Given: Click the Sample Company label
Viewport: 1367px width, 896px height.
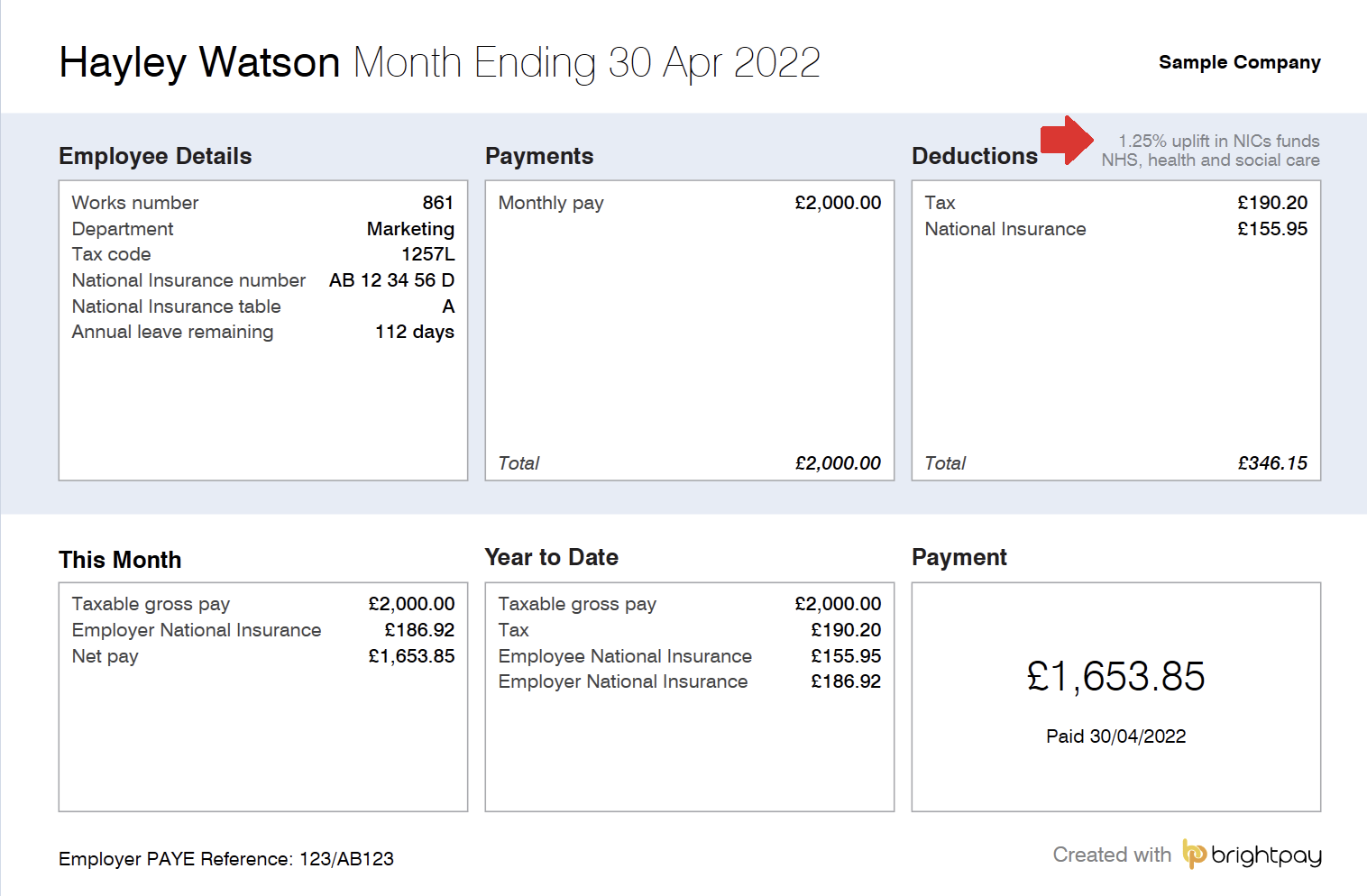Looking at the screenshot, I should pyautogui.click(x=1240, y=62).
